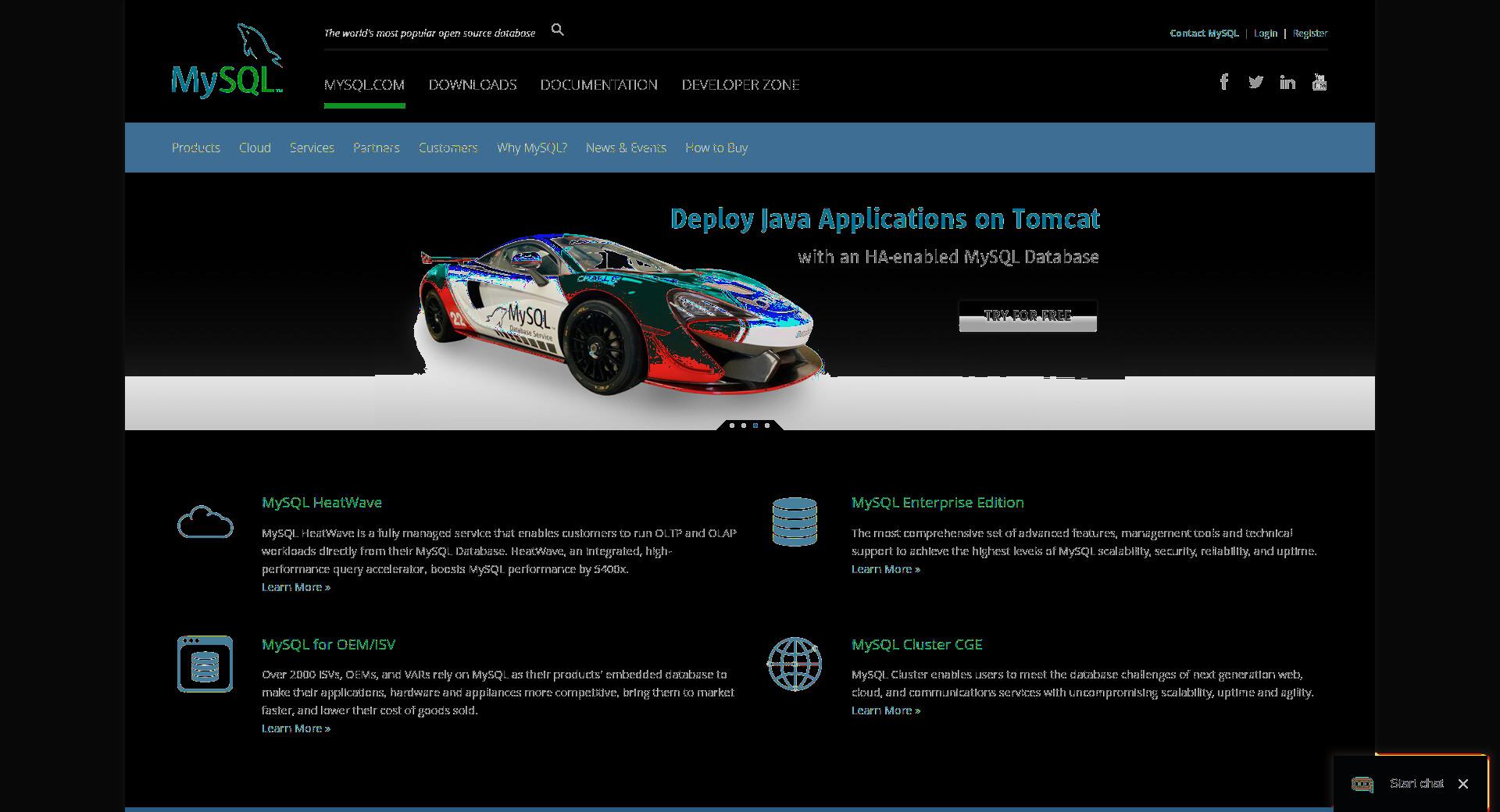Screen dimensions: 1500x812
Task: Click the OEM/ISV embedded database icon
Action: 205,664
